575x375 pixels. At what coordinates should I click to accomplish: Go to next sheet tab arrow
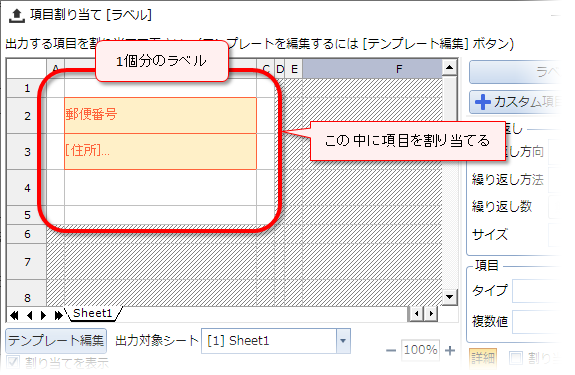click(44, 315)
